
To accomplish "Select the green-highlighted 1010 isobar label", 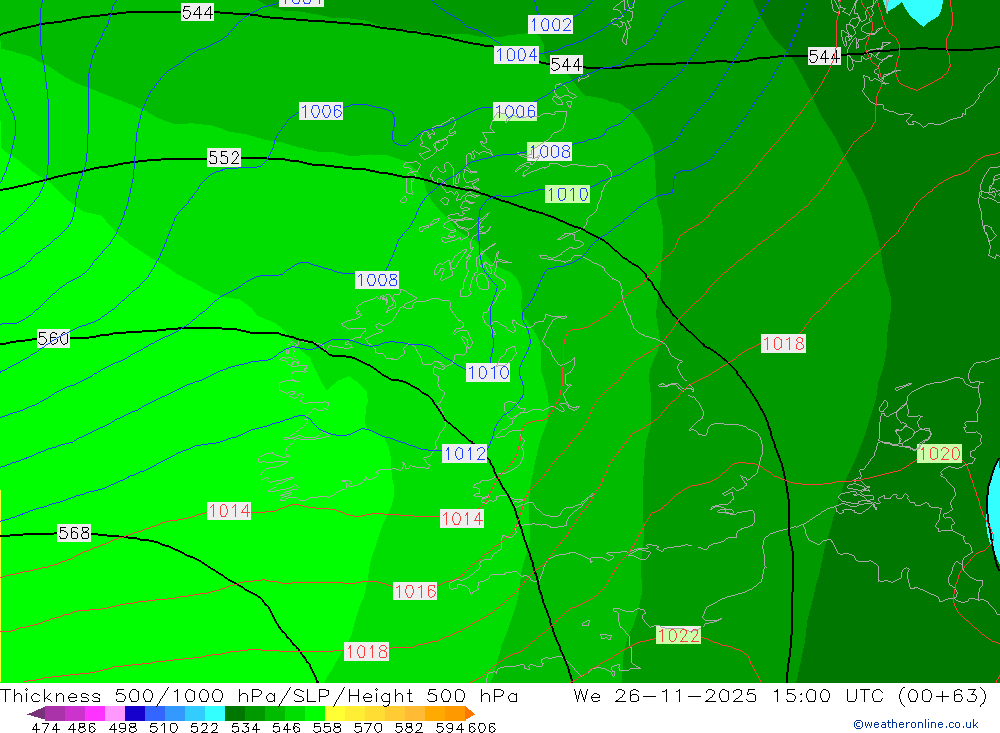I will click(x=568, y=195).
